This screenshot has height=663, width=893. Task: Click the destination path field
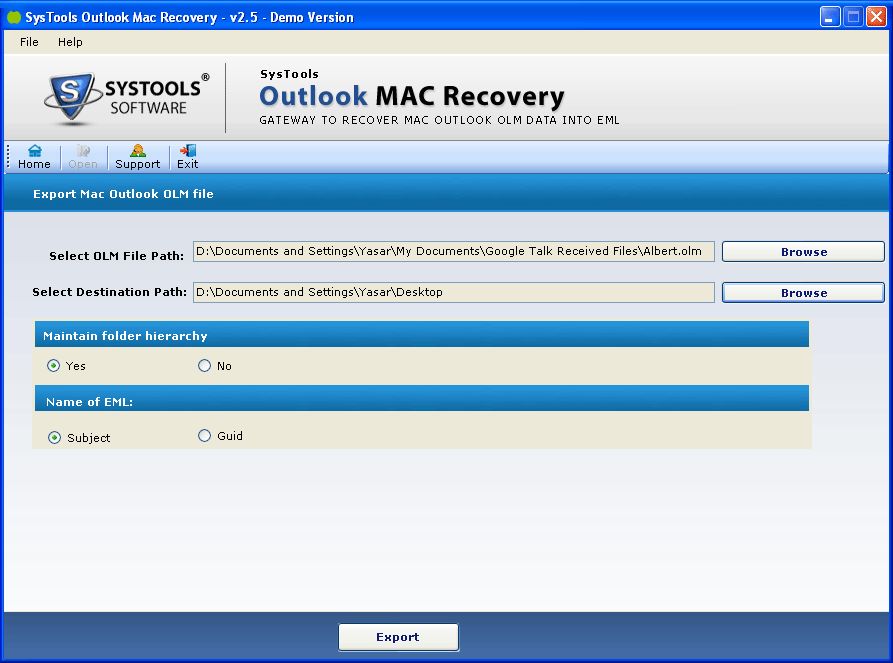point(453,292)
